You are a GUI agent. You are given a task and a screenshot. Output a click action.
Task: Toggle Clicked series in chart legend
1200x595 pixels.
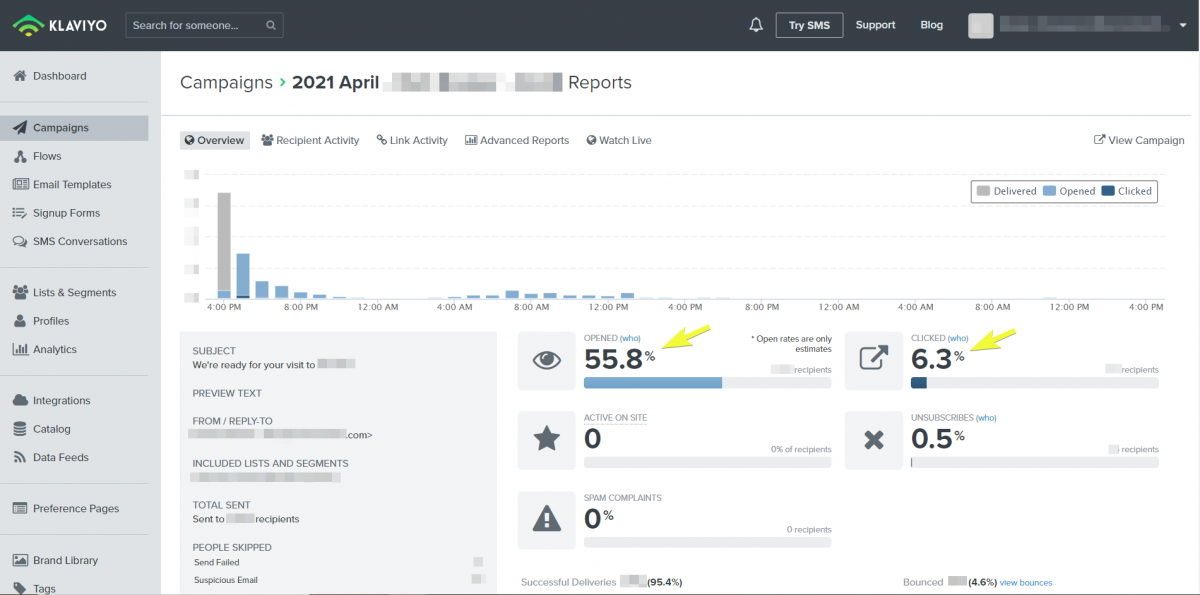tap(1126, 191)
